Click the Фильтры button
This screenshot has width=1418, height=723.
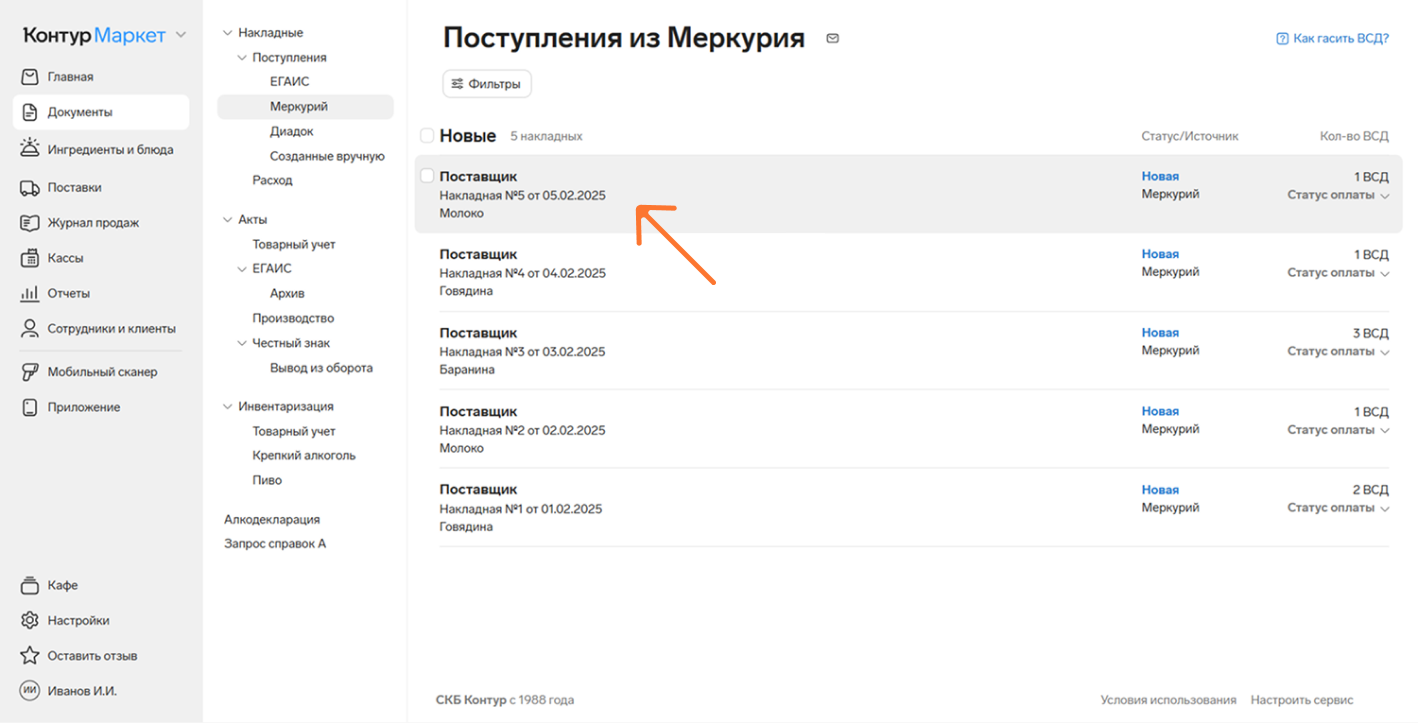[487, 84]
